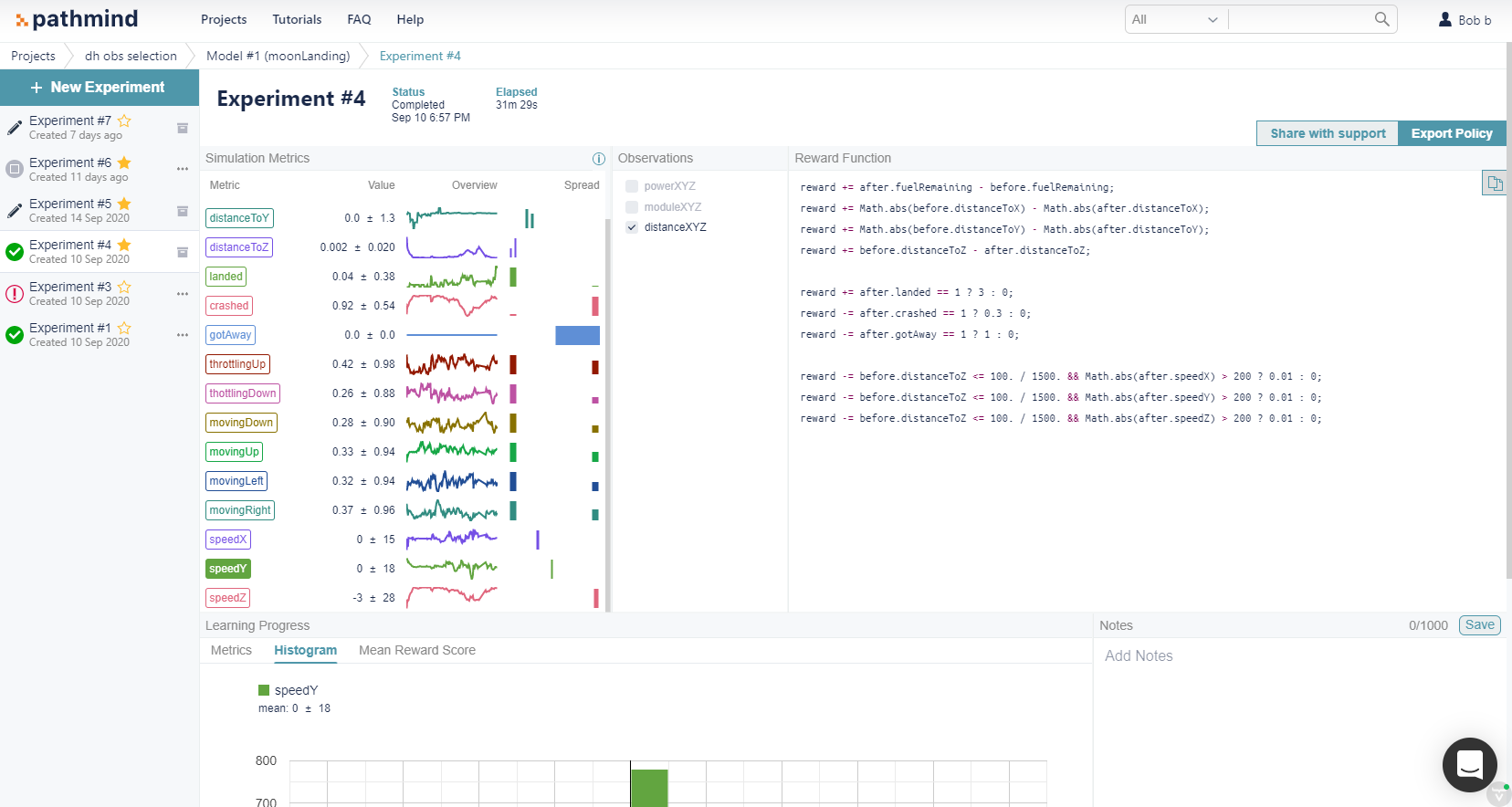
Task: Expand the ellipsis menu on Experiment #1
Action: (183, 335)
